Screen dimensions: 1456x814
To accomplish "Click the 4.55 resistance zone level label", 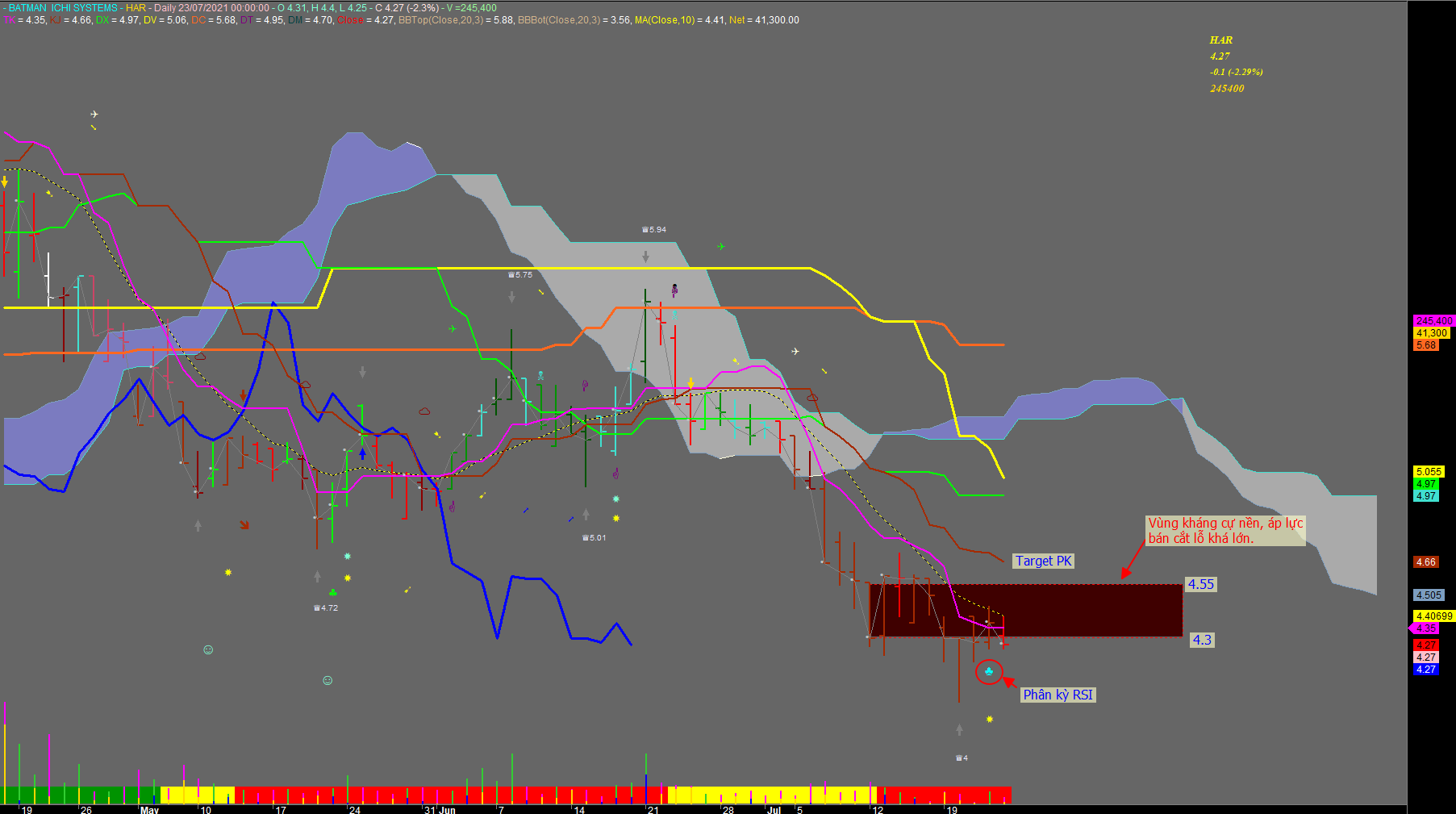I will point(1201,584).
